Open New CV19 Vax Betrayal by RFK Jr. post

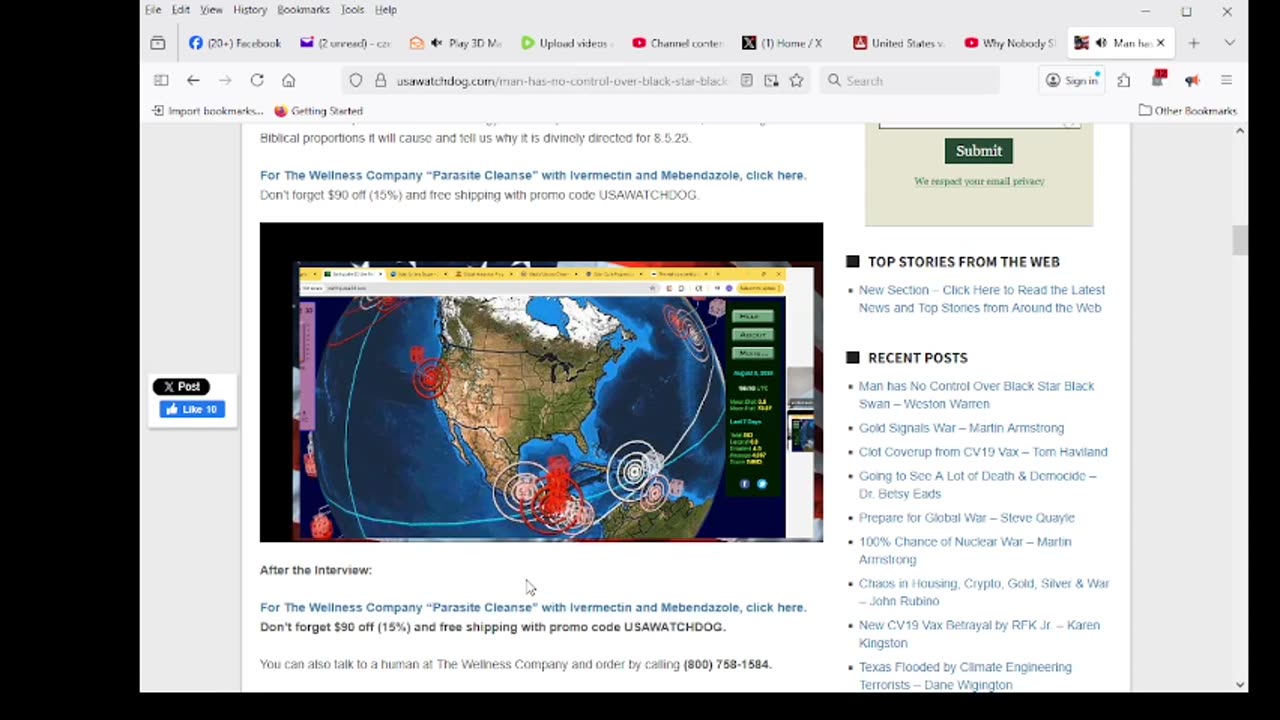pyautogui.click(x=979, y=634)
